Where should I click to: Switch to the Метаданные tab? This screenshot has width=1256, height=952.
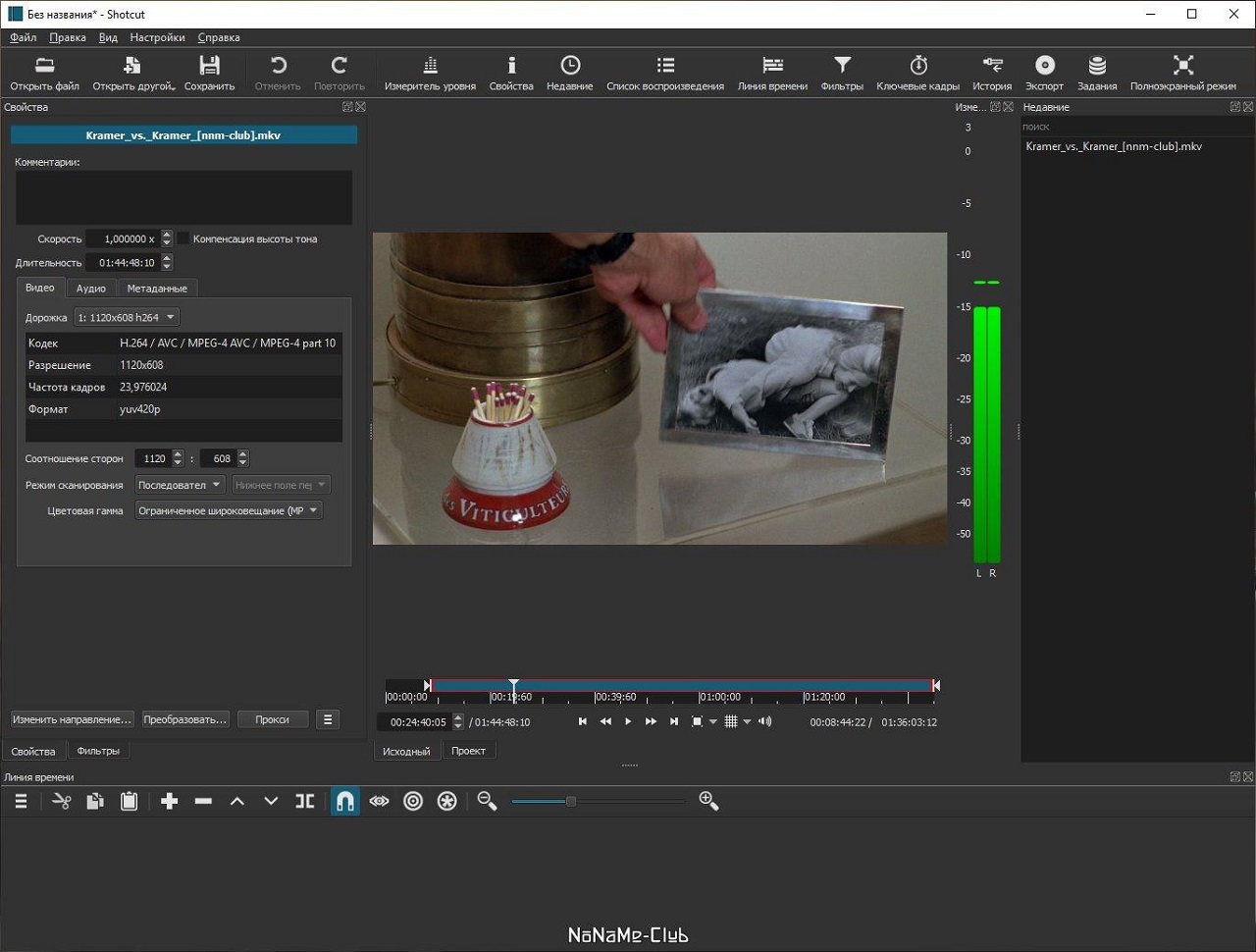[157, 289]
